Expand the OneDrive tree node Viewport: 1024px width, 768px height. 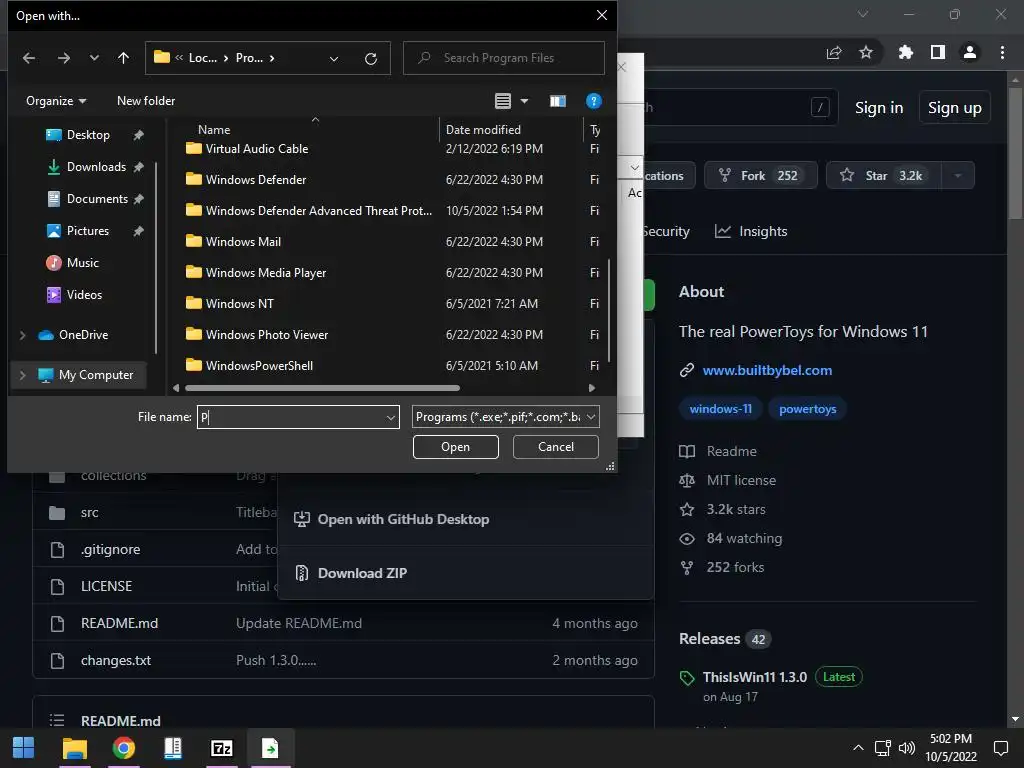(23, 335)
